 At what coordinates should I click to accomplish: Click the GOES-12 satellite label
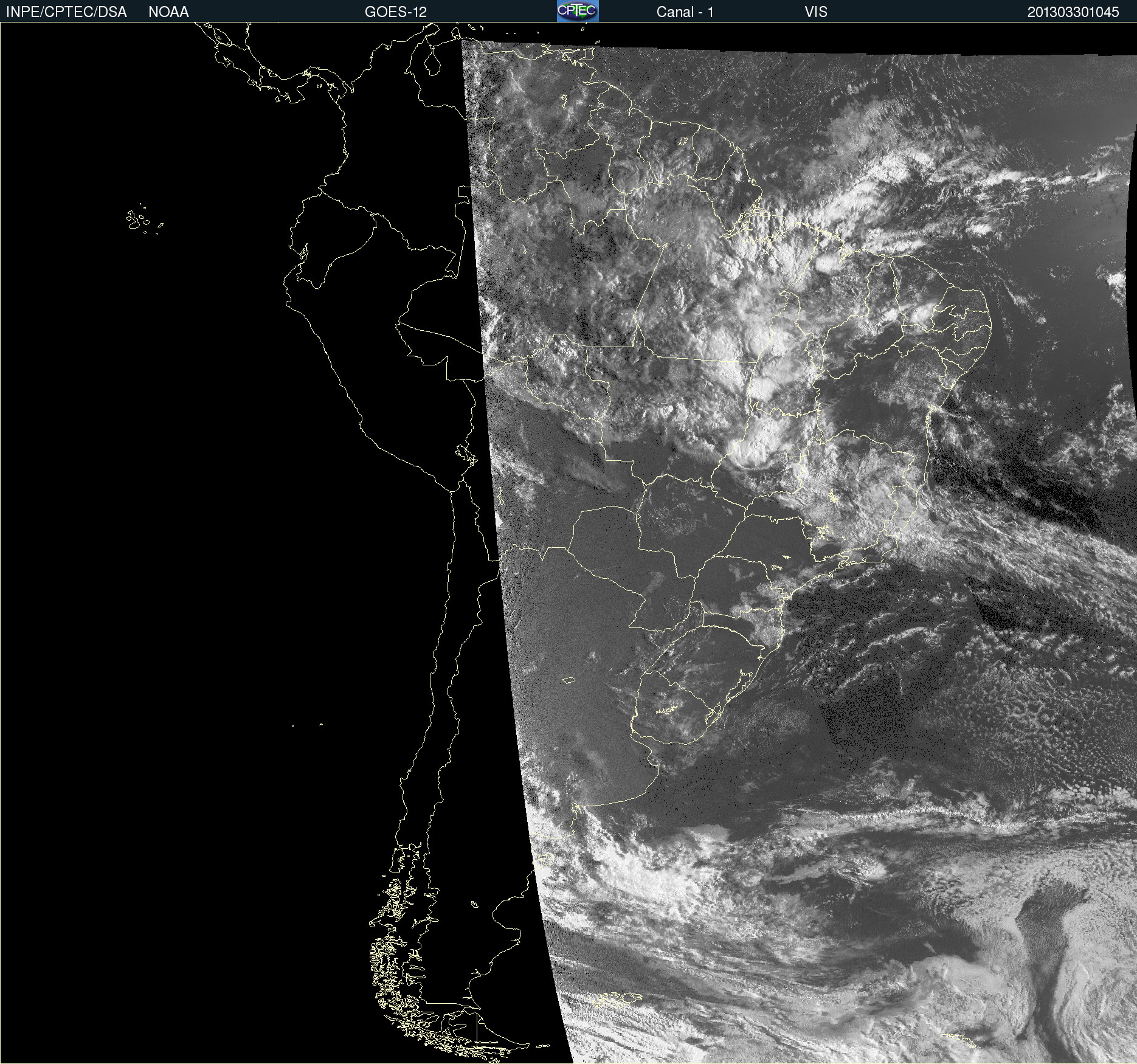click(x=396, y=12)
